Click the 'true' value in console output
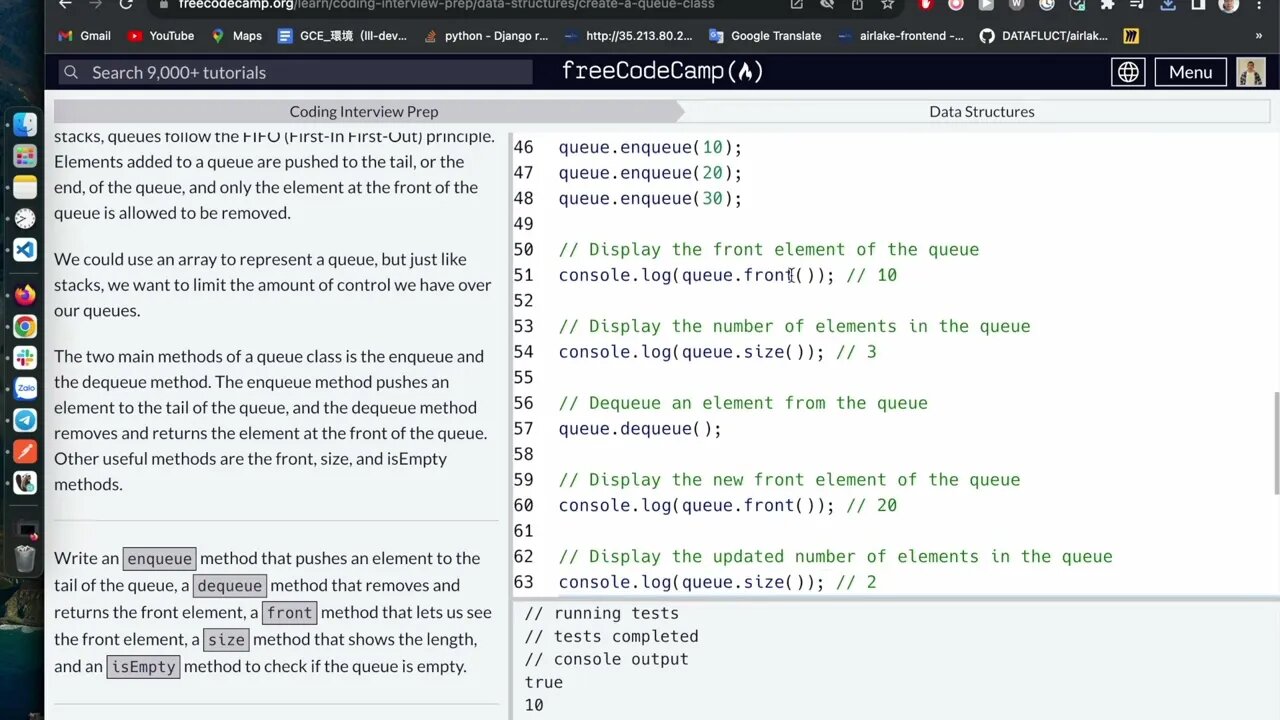The width and height of the screenshot is (1280, 720). click(543, 682)
